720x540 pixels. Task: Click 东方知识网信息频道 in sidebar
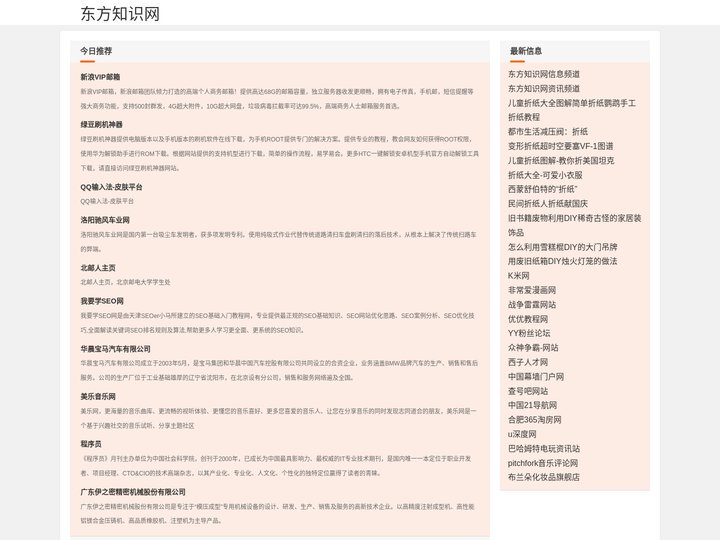point(544,74)
